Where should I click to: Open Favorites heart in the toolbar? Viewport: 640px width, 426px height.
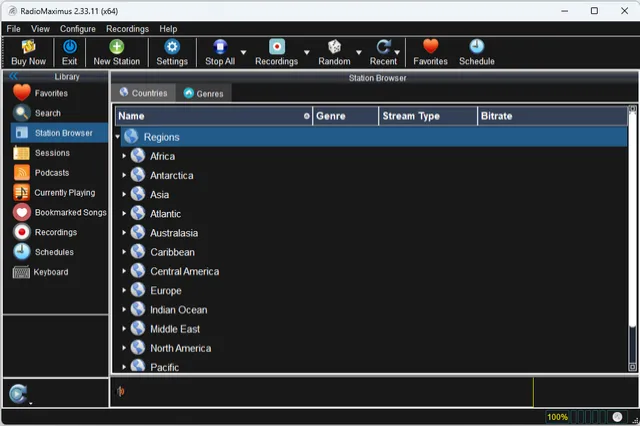(430, 46)
